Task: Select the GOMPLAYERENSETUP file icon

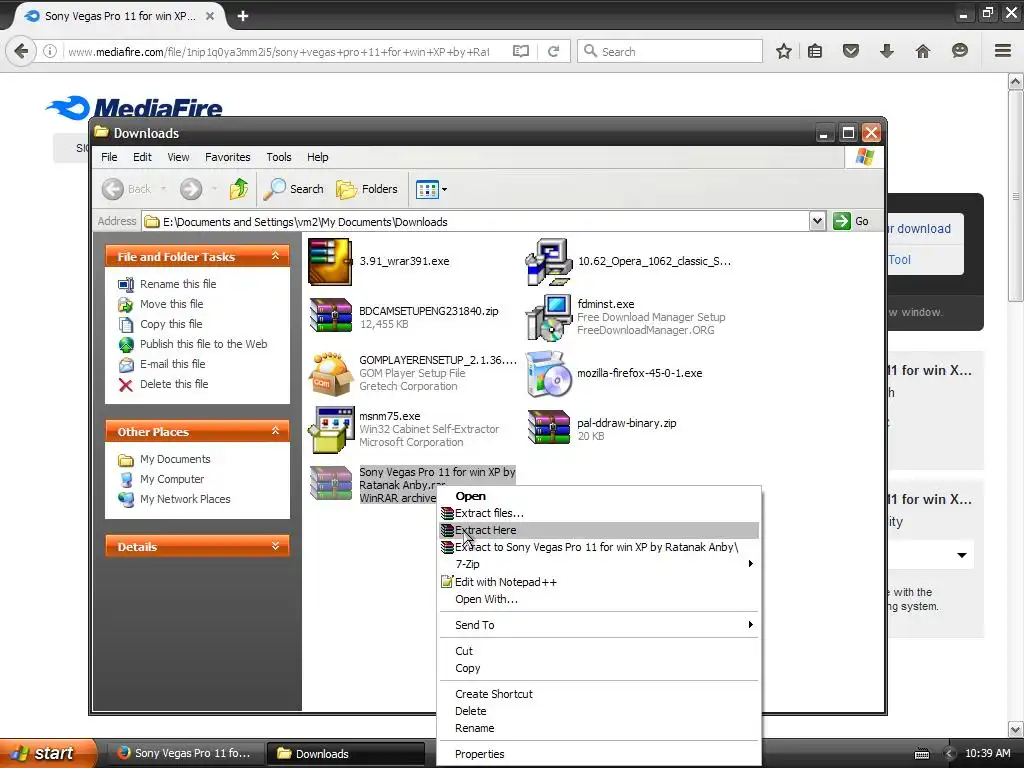Action: tap(331, 374)
